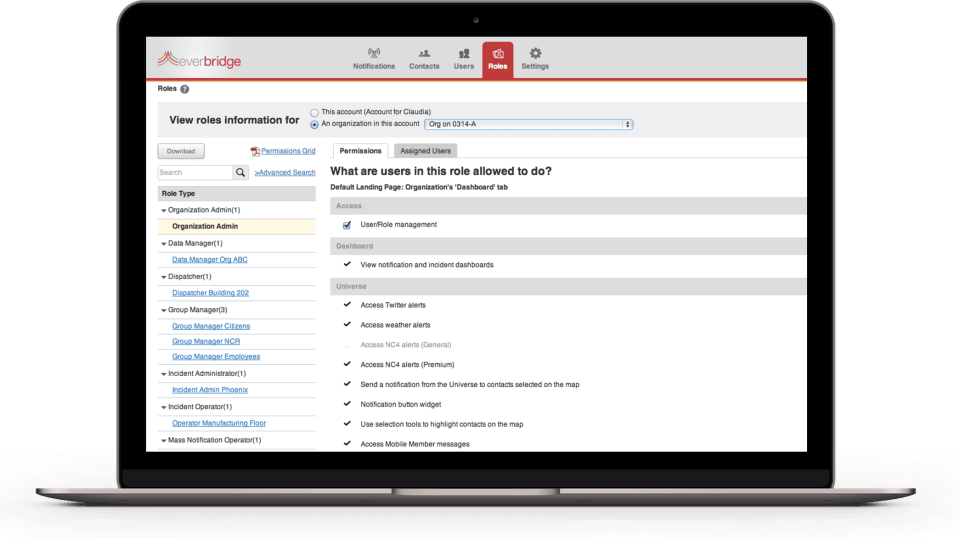Open the Data Manager Org ABC role
960x538 pixels.
[209, 260]
